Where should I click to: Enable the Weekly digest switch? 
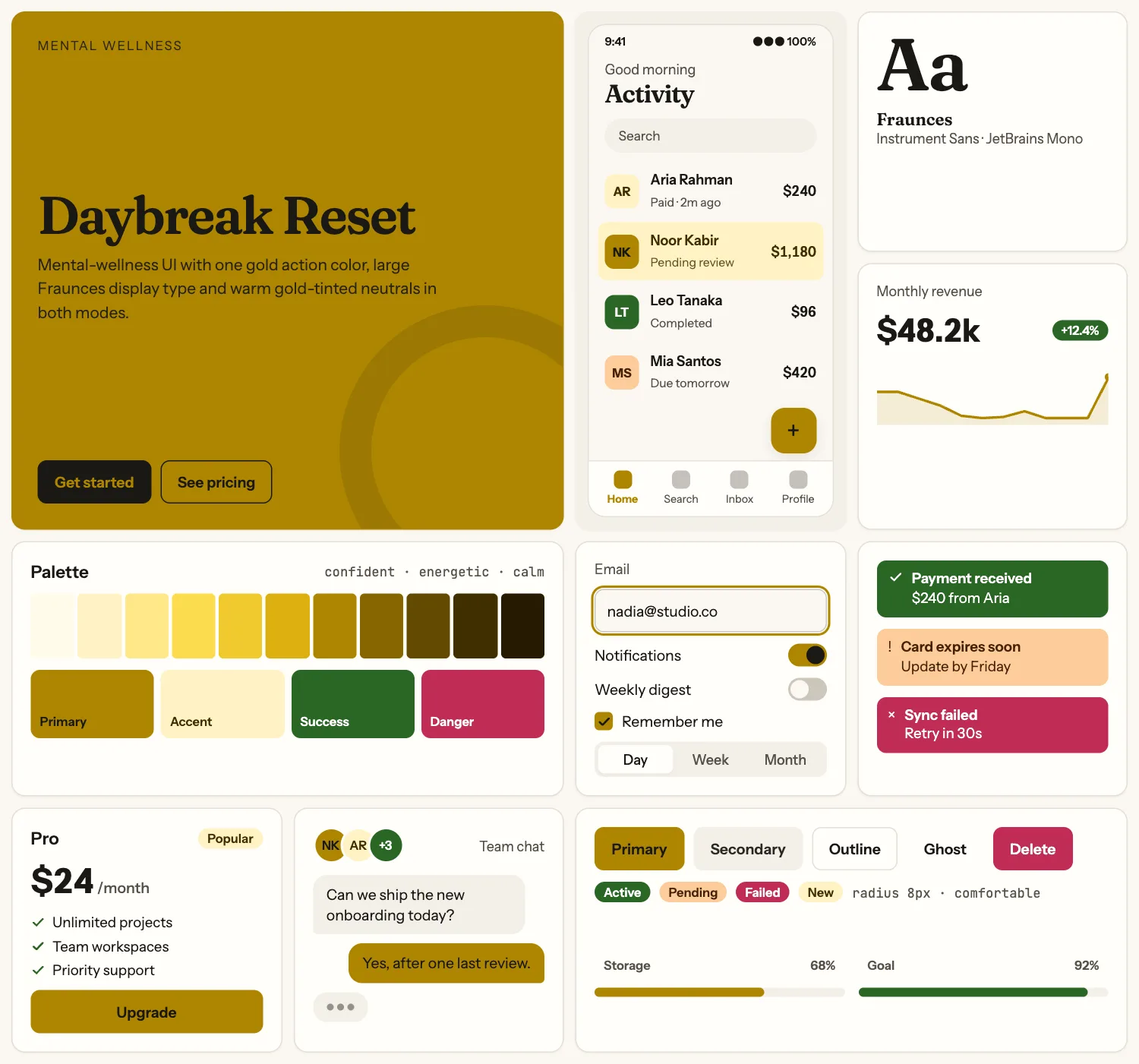coord(807,689)
